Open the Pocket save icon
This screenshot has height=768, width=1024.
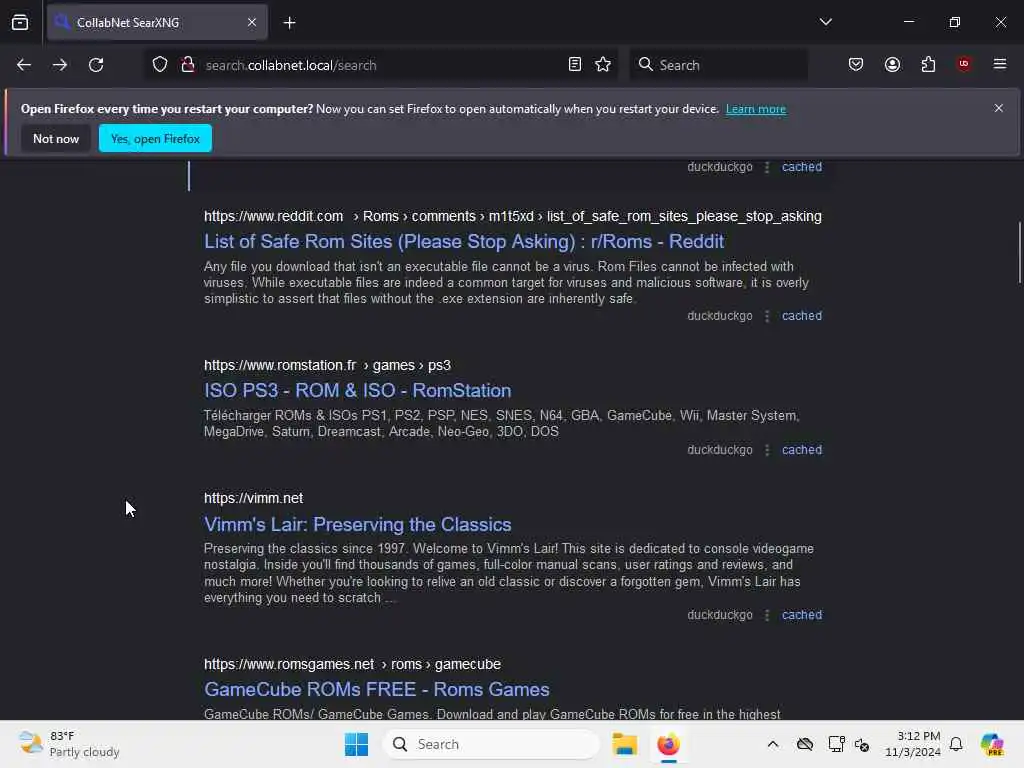pos(856,65)
